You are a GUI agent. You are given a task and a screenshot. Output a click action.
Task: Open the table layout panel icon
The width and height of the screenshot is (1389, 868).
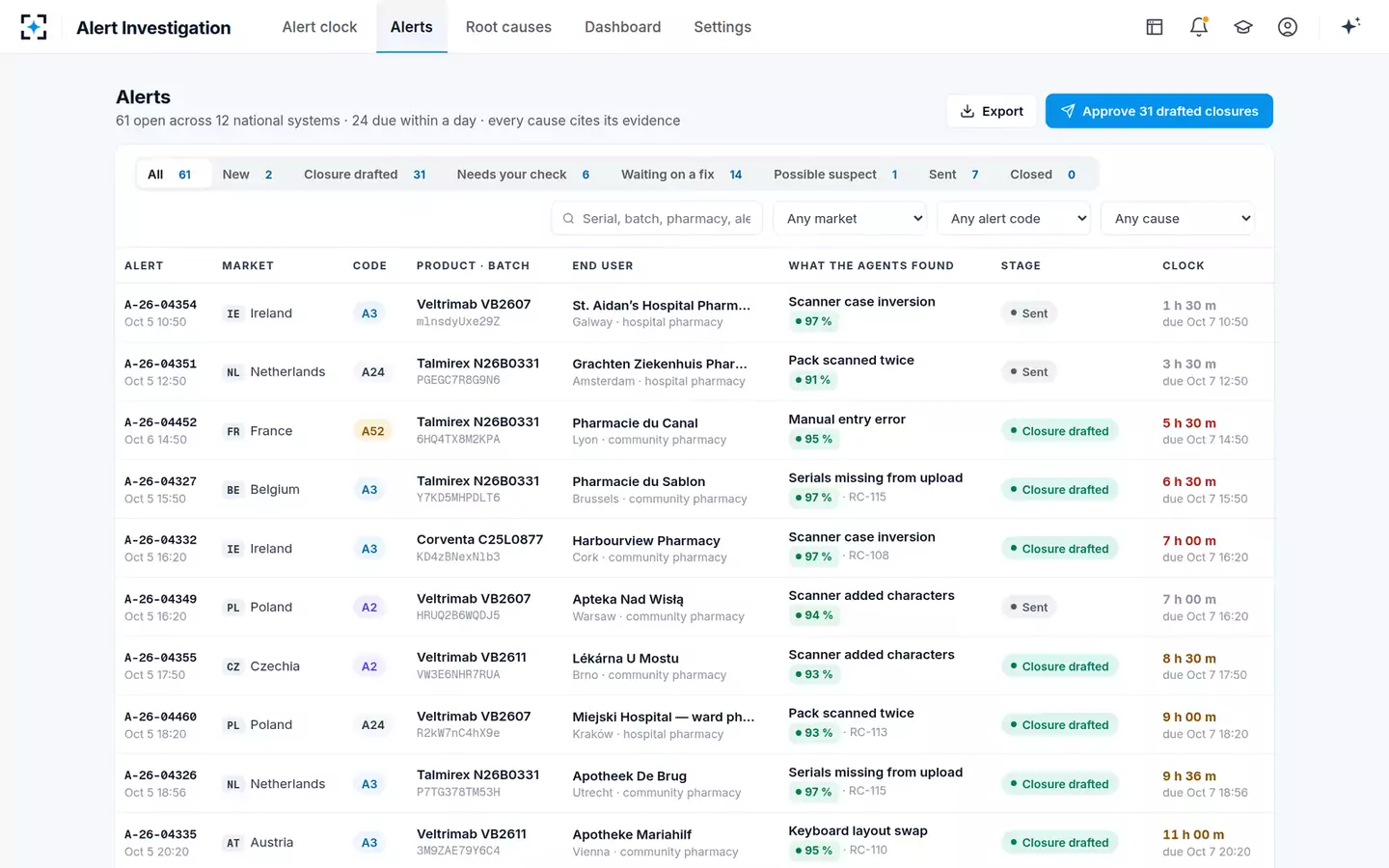click(x=1154, y=27)
